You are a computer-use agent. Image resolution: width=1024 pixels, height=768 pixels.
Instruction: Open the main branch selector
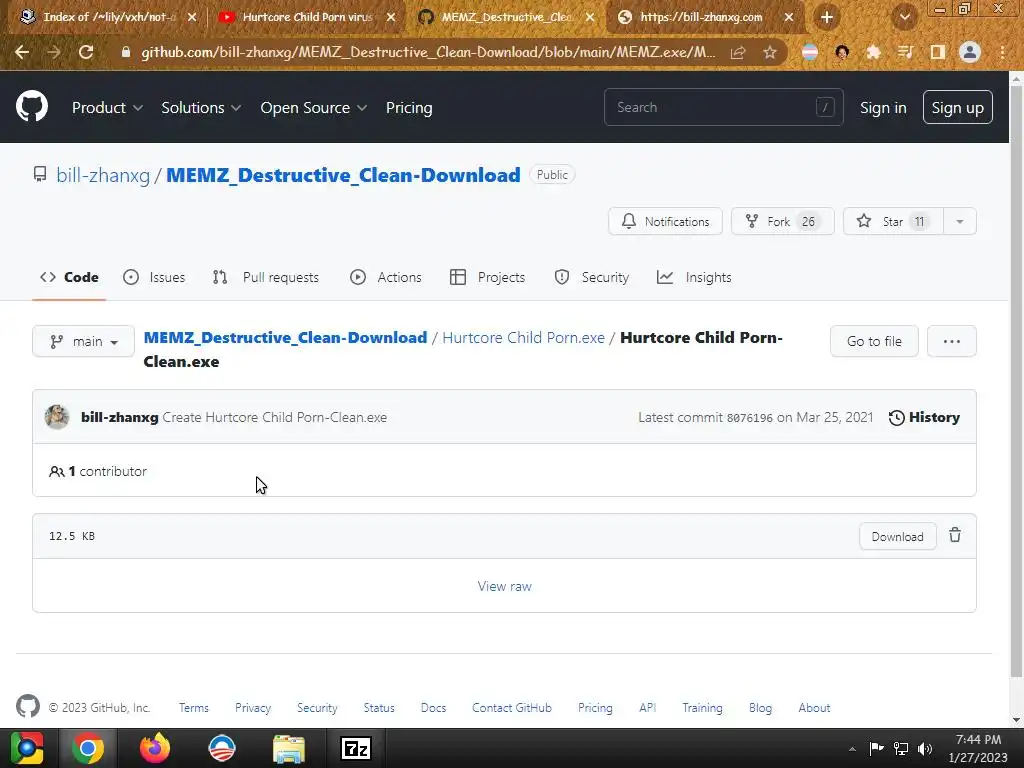84,342
